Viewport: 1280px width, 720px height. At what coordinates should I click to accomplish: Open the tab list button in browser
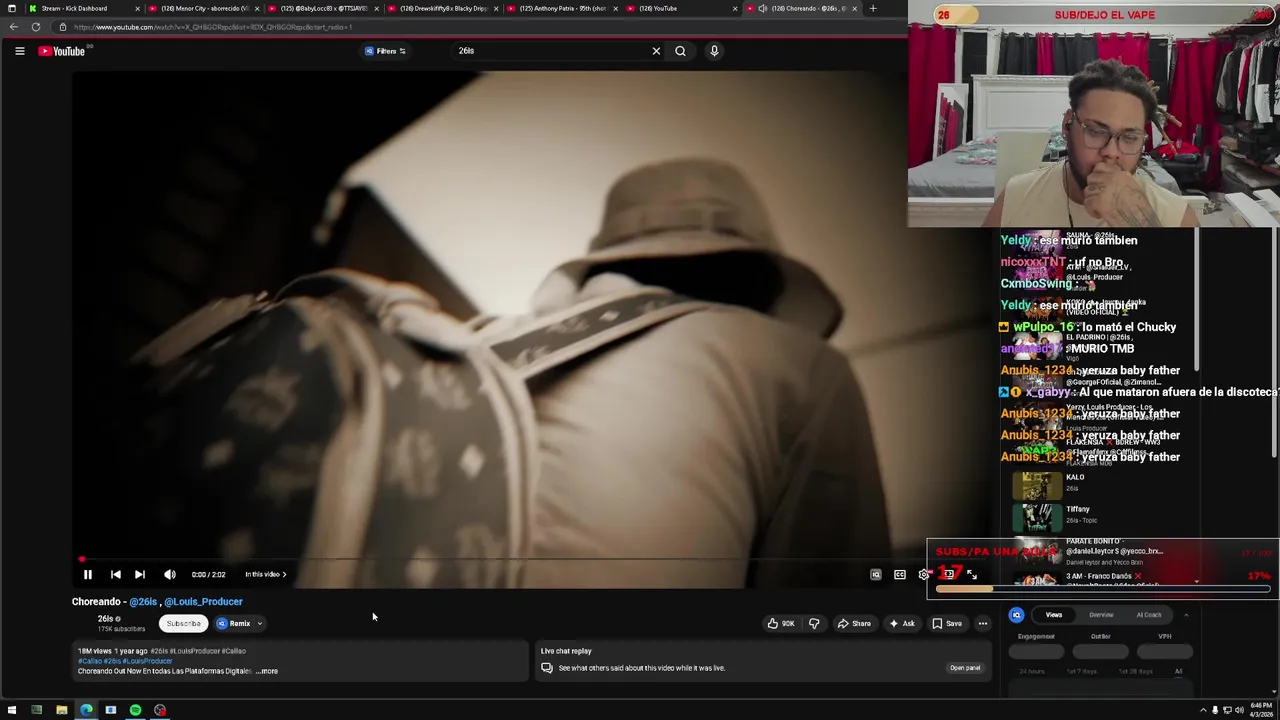12,8
